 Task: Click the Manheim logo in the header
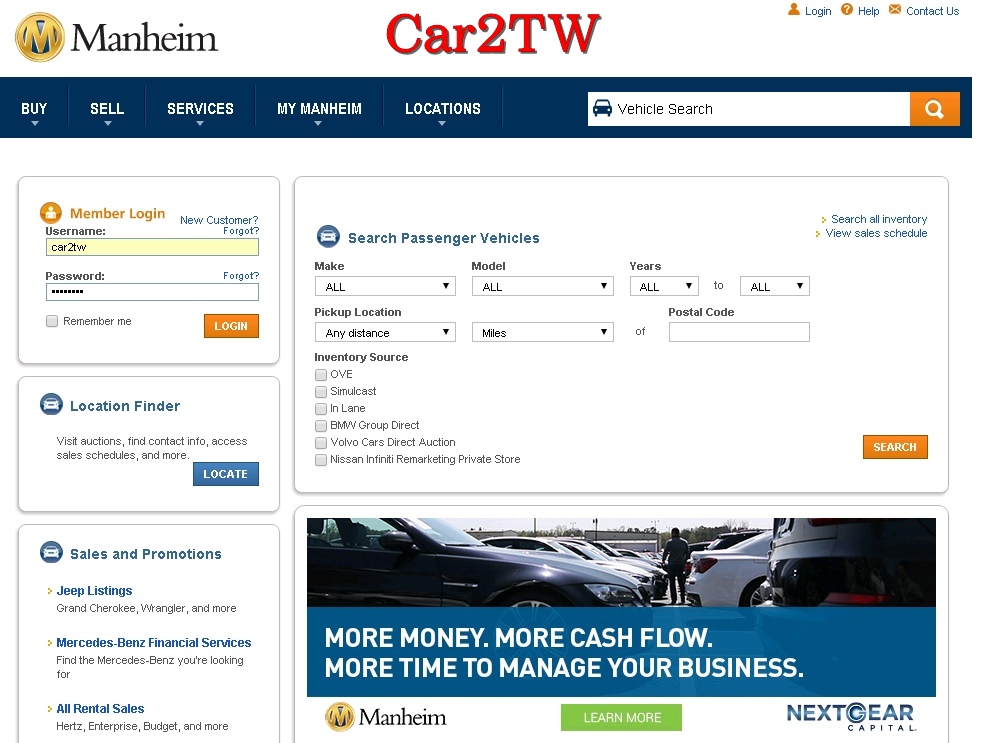point(116,38)
